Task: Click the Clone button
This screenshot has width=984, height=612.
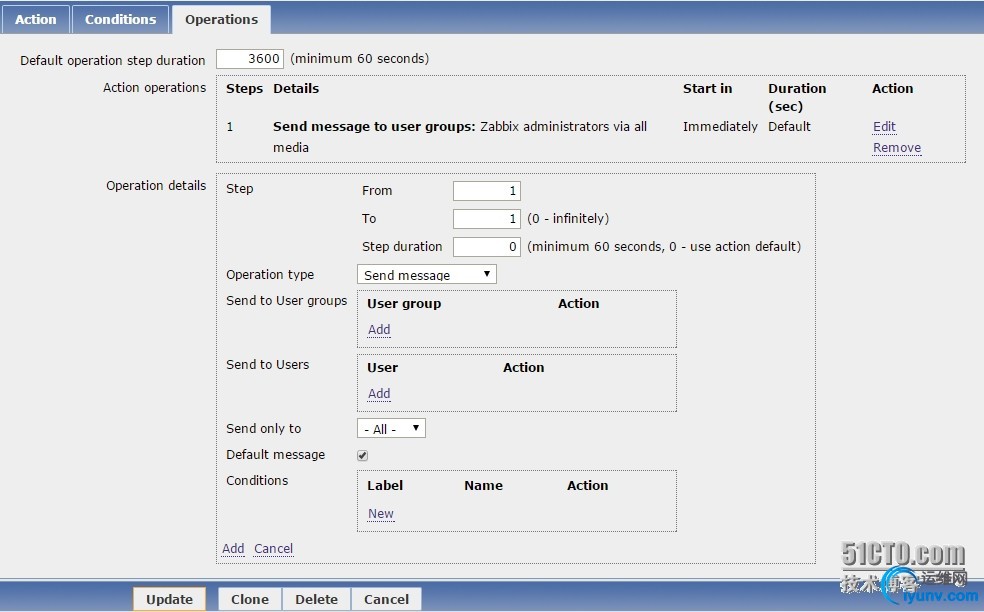Action: pos(250,599)
